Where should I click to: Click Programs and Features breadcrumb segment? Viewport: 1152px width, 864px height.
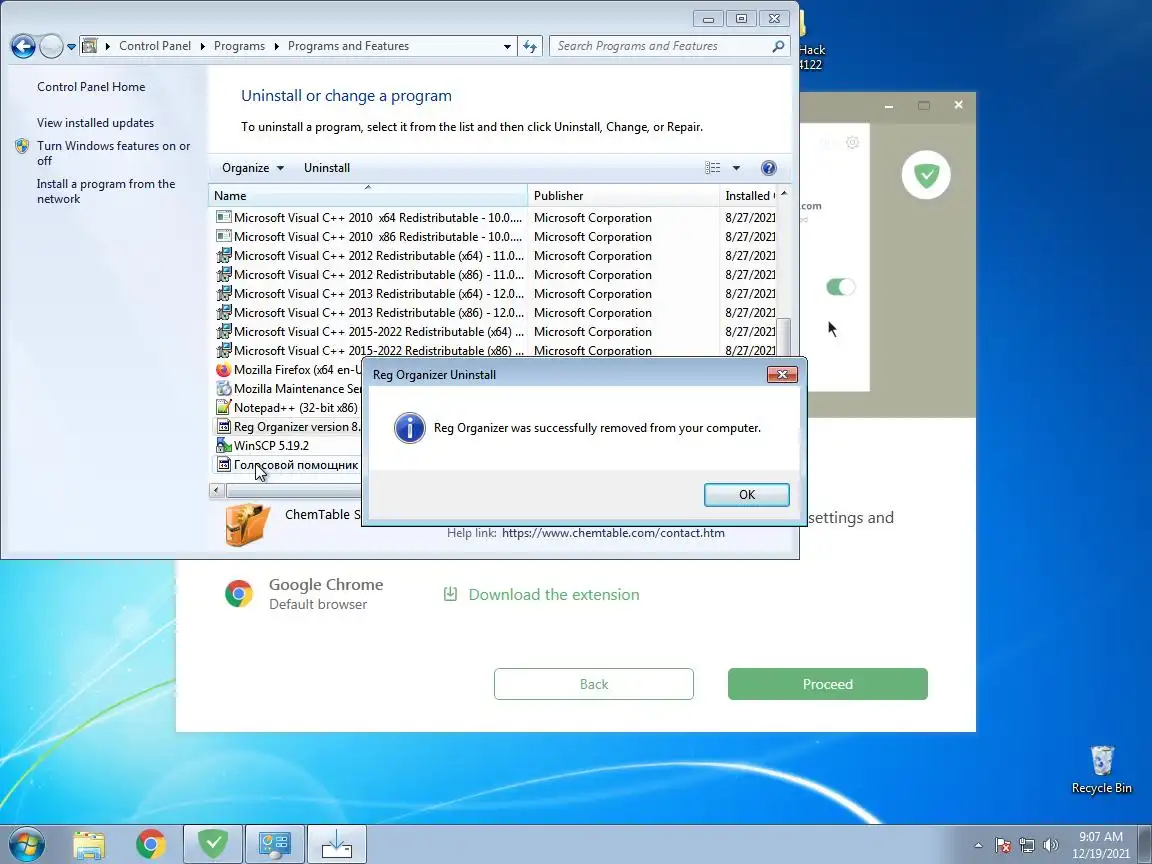point(348,46)
